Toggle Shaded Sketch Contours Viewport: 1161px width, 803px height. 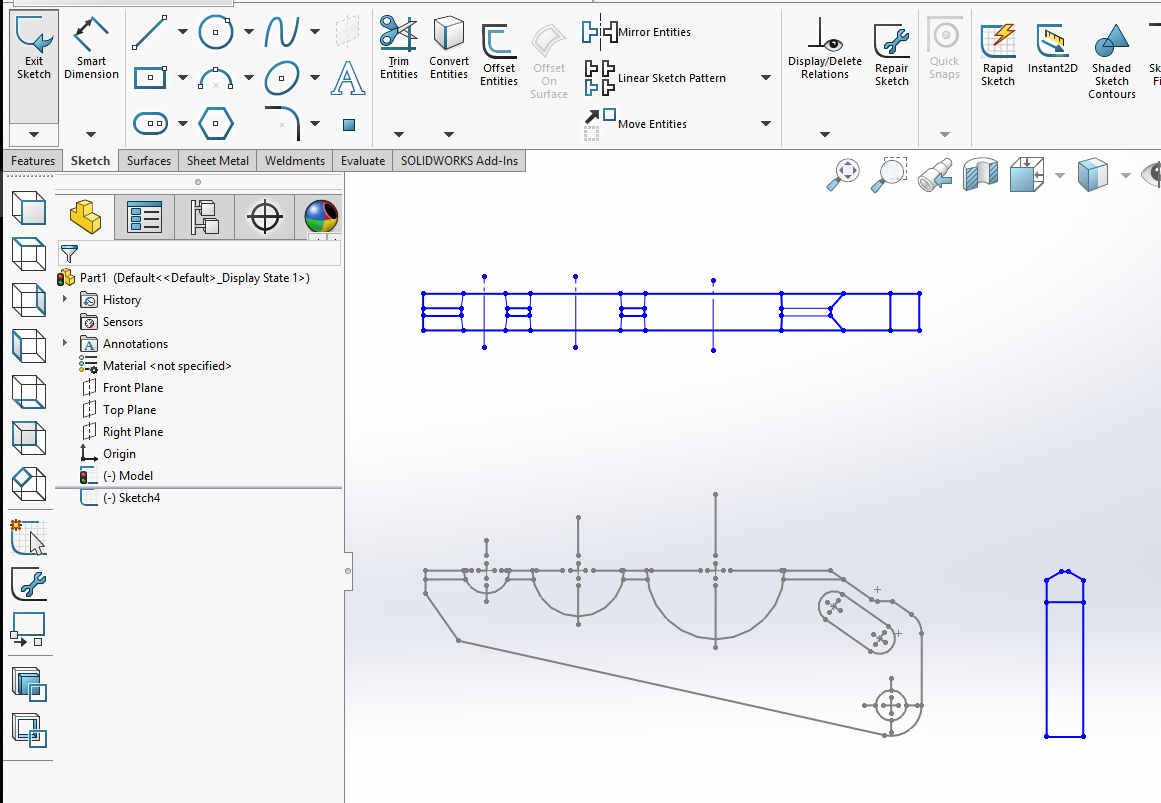click(x=1111, y=61)
